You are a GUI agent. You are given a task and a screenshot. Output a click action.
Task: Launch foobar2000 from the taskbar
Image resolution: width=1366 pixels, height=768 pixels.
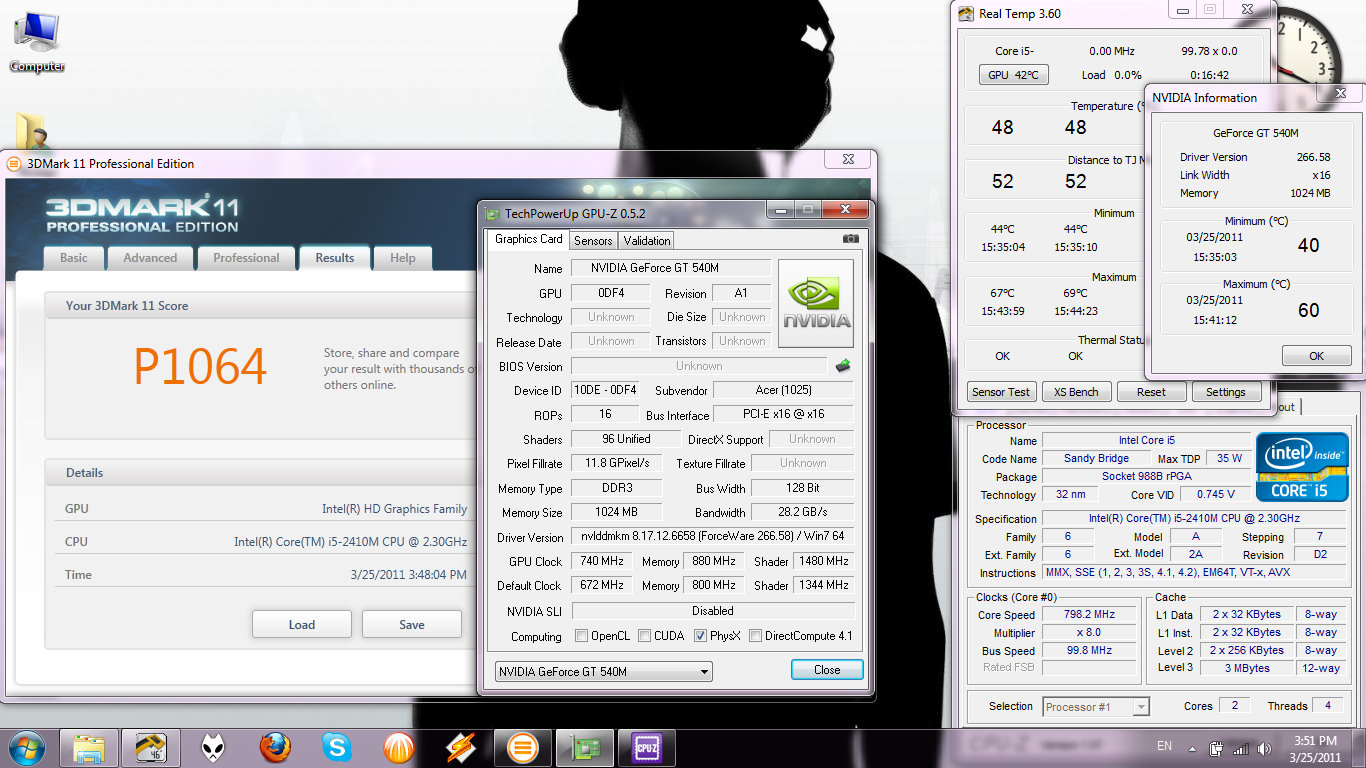click(x=213, y=748)
